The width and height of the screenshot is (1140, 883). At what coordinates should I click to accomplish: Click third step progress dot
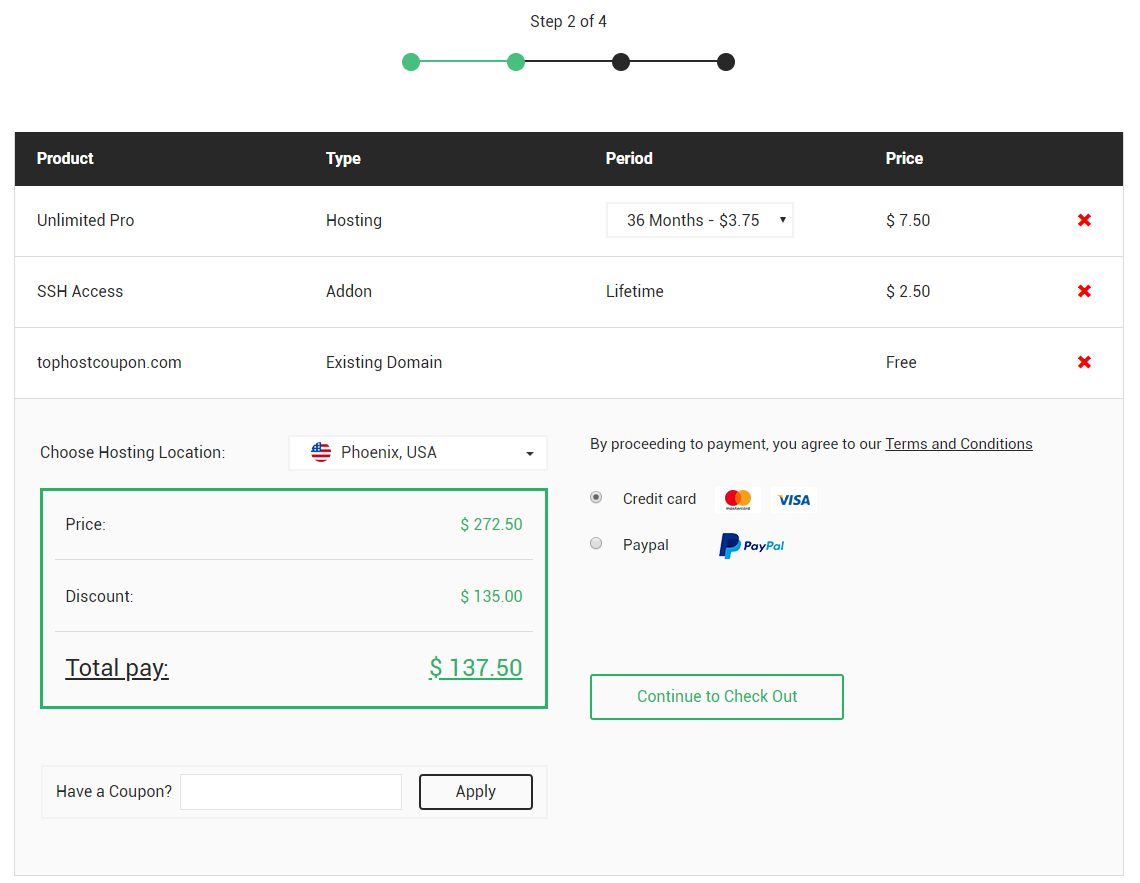click(x=621, y=62)
